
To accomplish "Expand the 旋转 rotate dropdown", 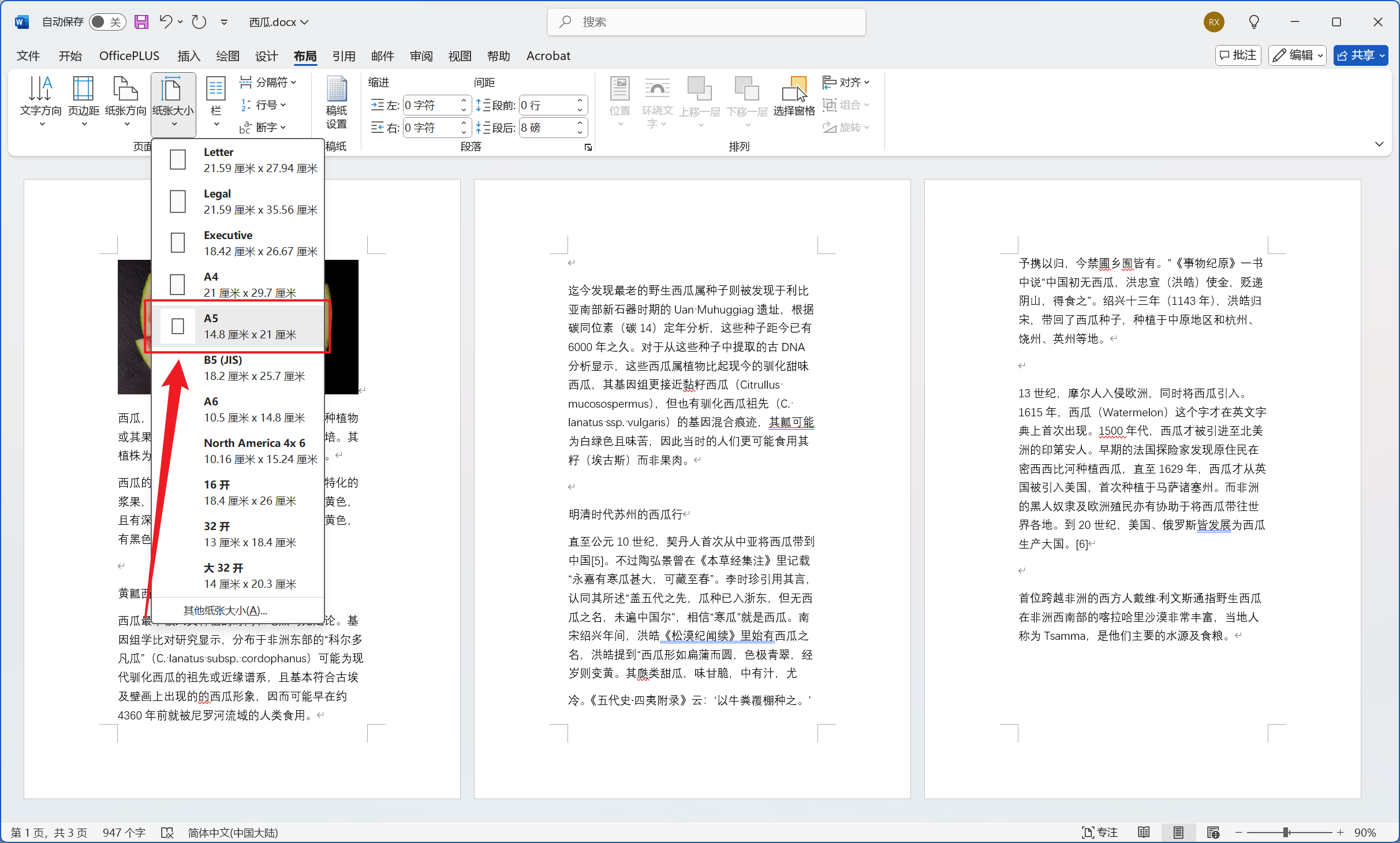I will [x=846, y=128].
